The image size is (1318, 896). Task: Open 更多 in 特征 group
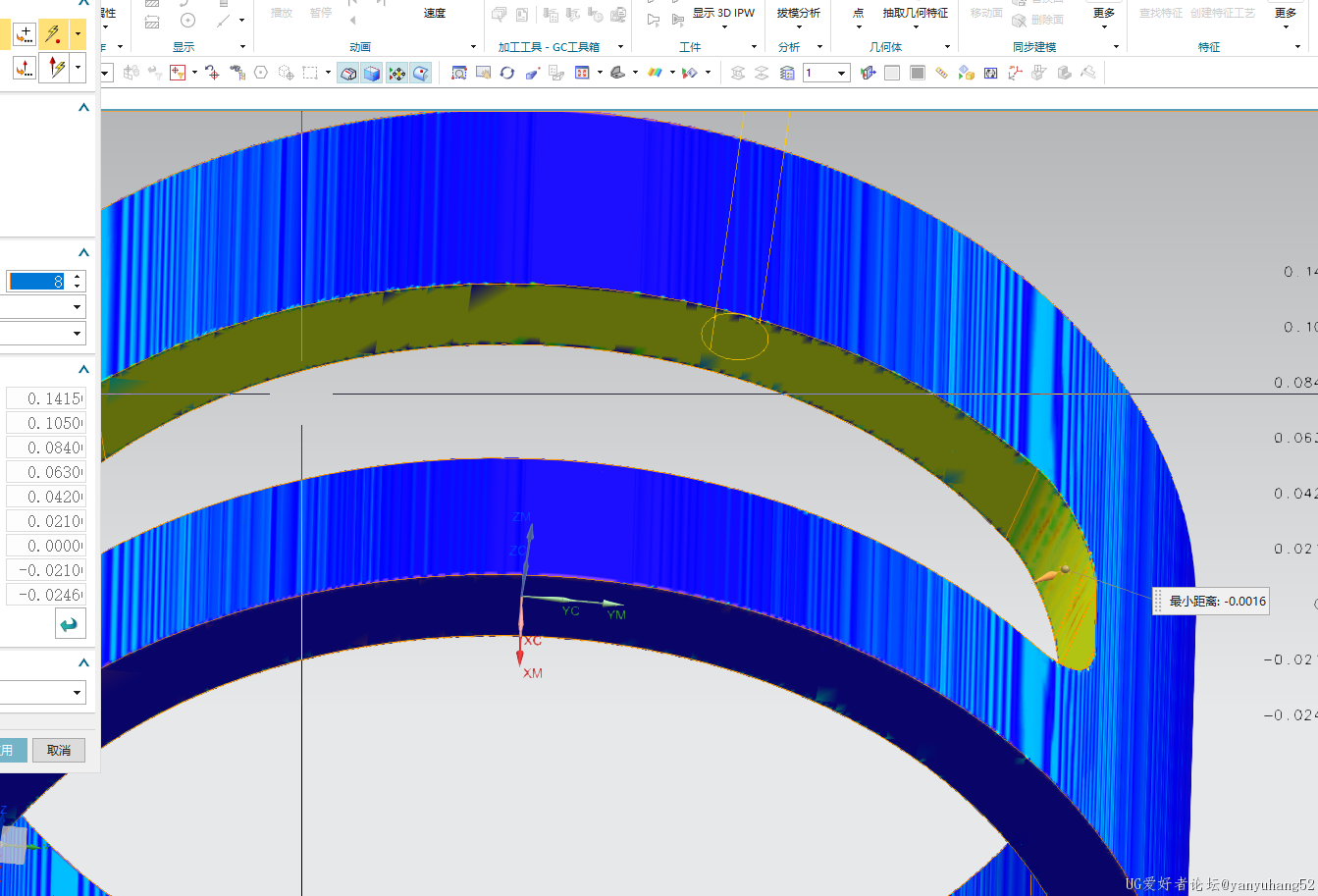[x=1286, y=19]
